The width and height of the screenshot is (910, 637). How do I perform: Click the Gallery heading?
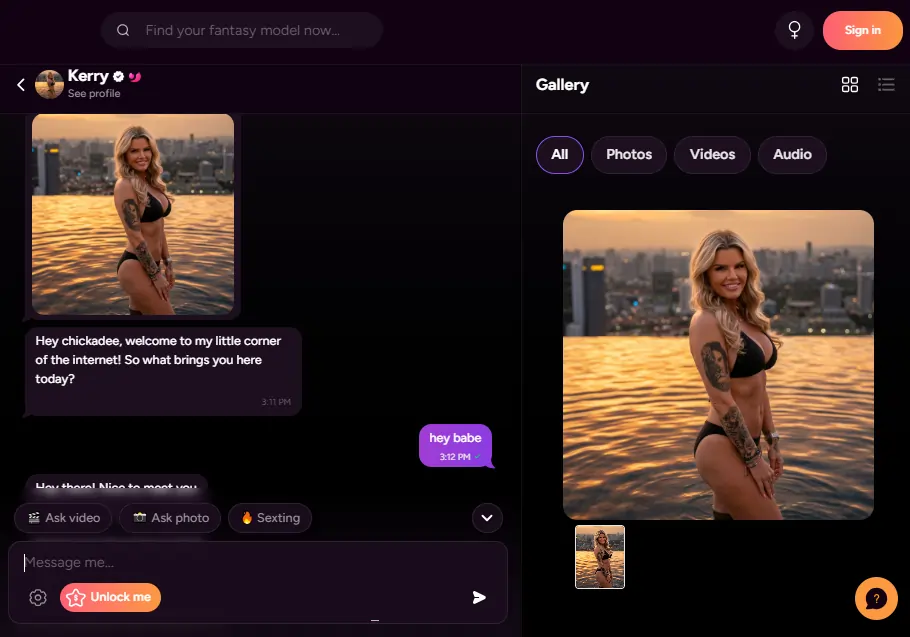(x=562, y=85)
